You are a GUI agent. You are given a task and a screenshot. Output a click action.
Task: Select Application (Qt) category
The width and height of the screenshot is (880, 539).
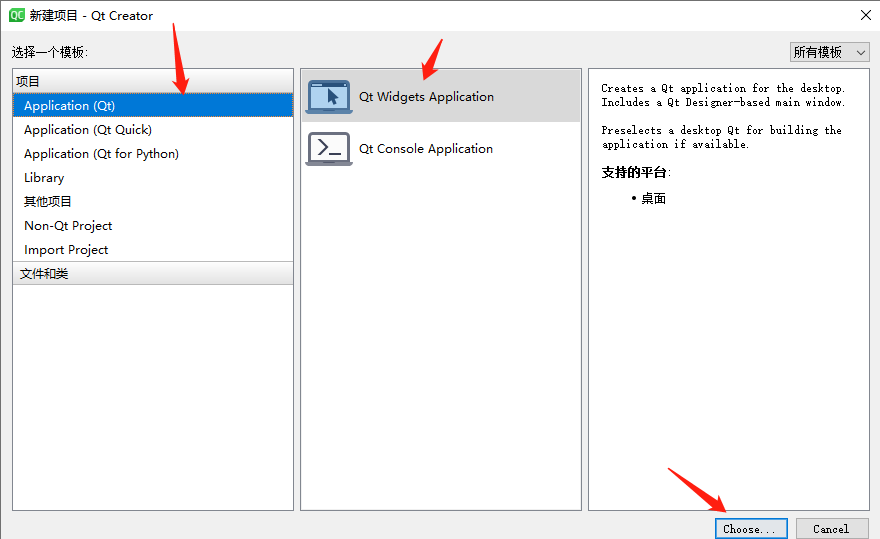[x=153, y=106]
